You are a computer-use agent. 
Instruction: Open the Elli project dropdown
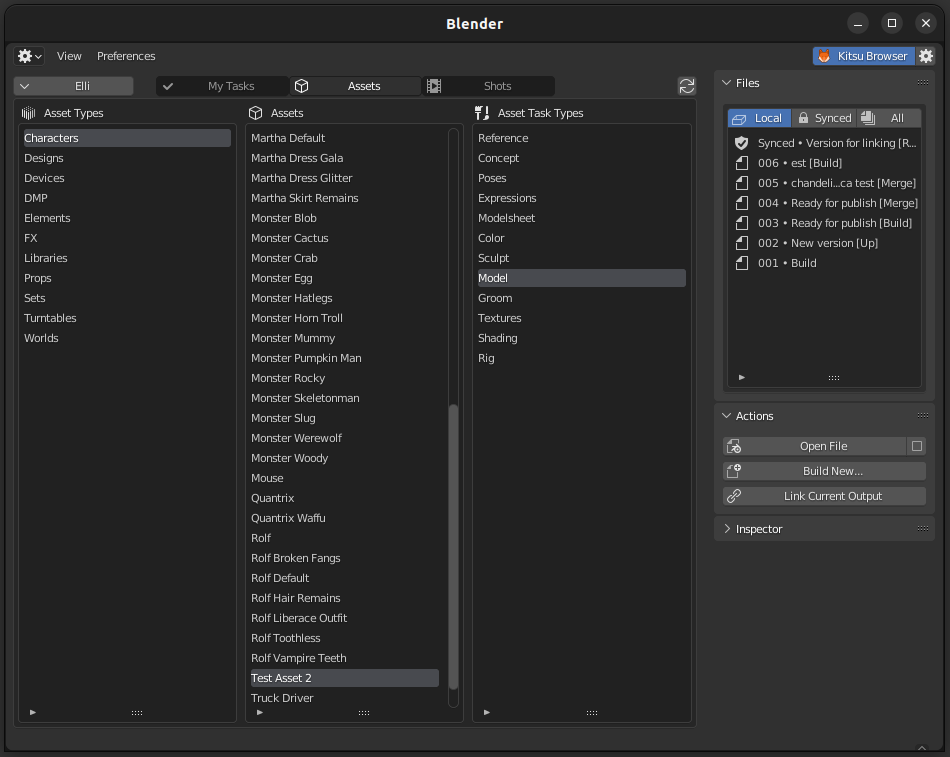(x=73, y=86)
